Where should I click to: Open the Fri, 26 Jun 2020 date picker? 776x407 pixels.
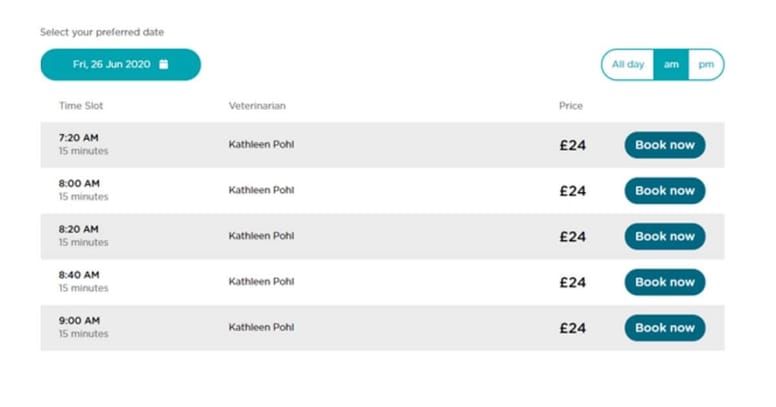pos(121,64)
